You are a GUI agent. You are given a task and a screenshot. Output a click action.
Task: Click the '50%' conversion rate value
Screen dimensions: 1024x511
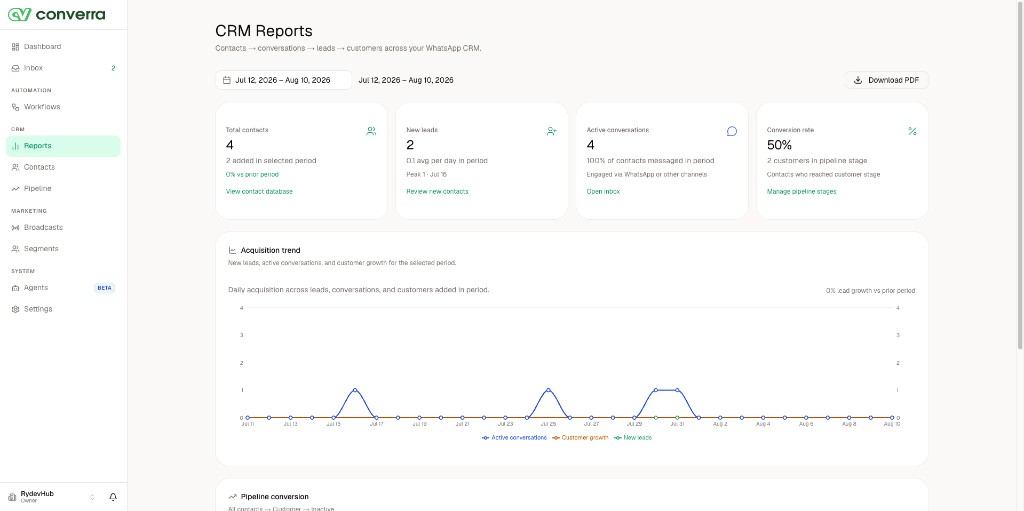[x=779, y=145]
